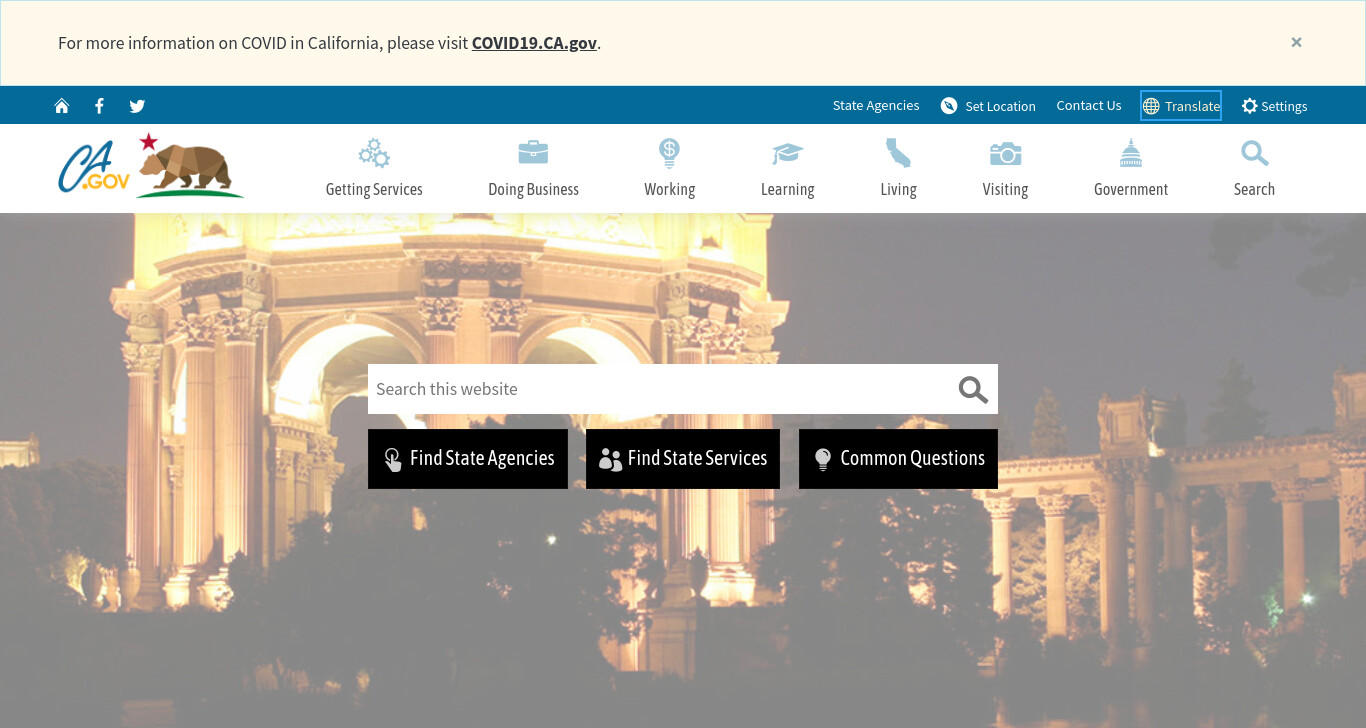Follow the COVID19.CA.gov link
This screenshot has height=728, width=1366.
[x=534, y=43]
